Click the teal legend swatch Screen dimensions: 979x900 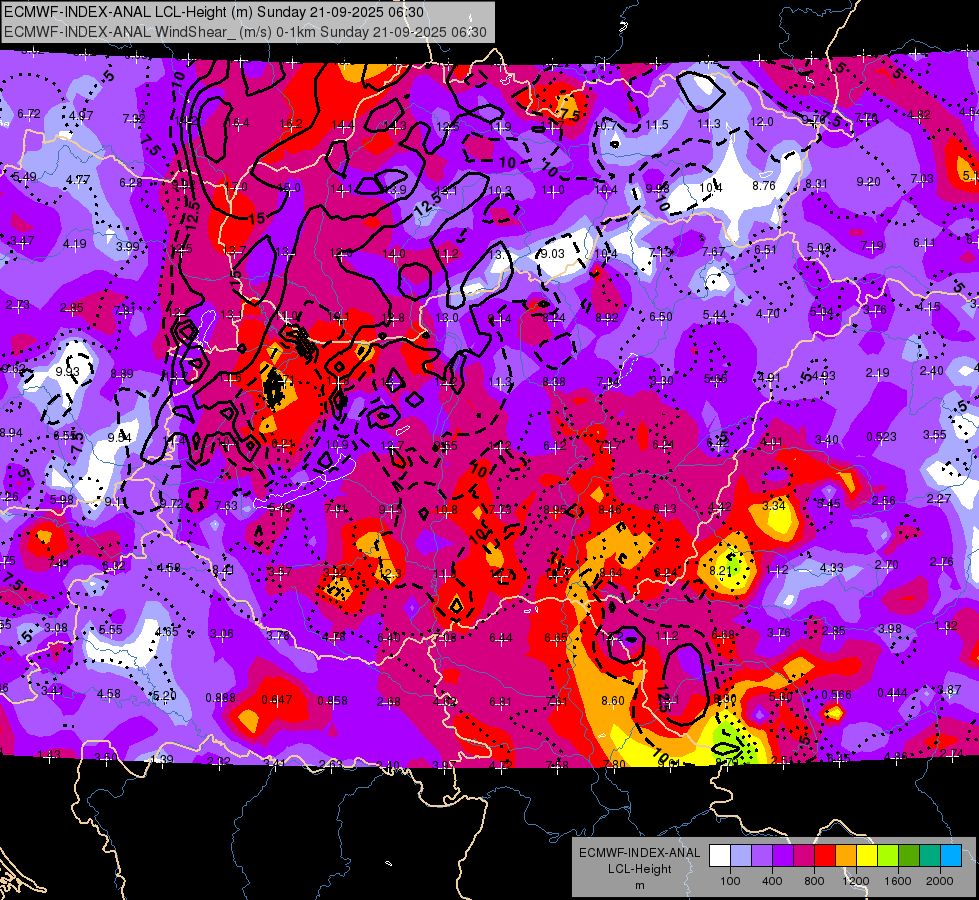[x=930, y=856]
